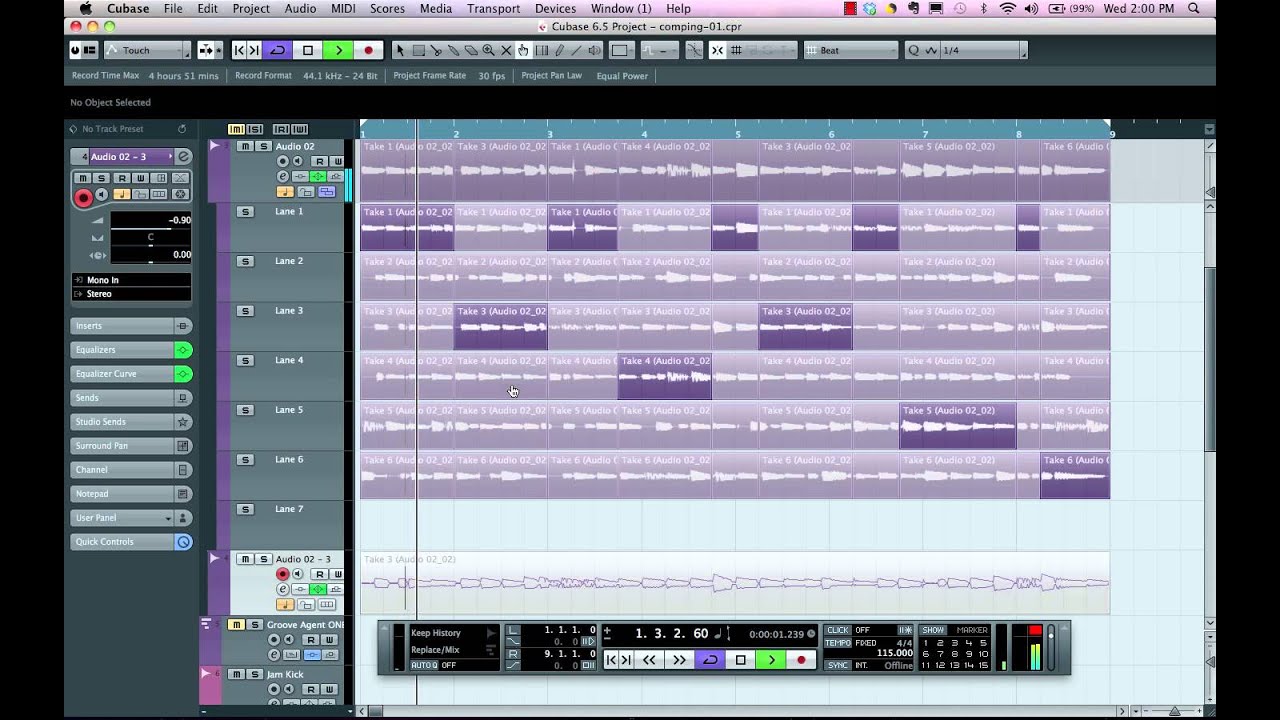Expand the Inserts inspector section
This screenshot has height=720, width=1280.
122,326
